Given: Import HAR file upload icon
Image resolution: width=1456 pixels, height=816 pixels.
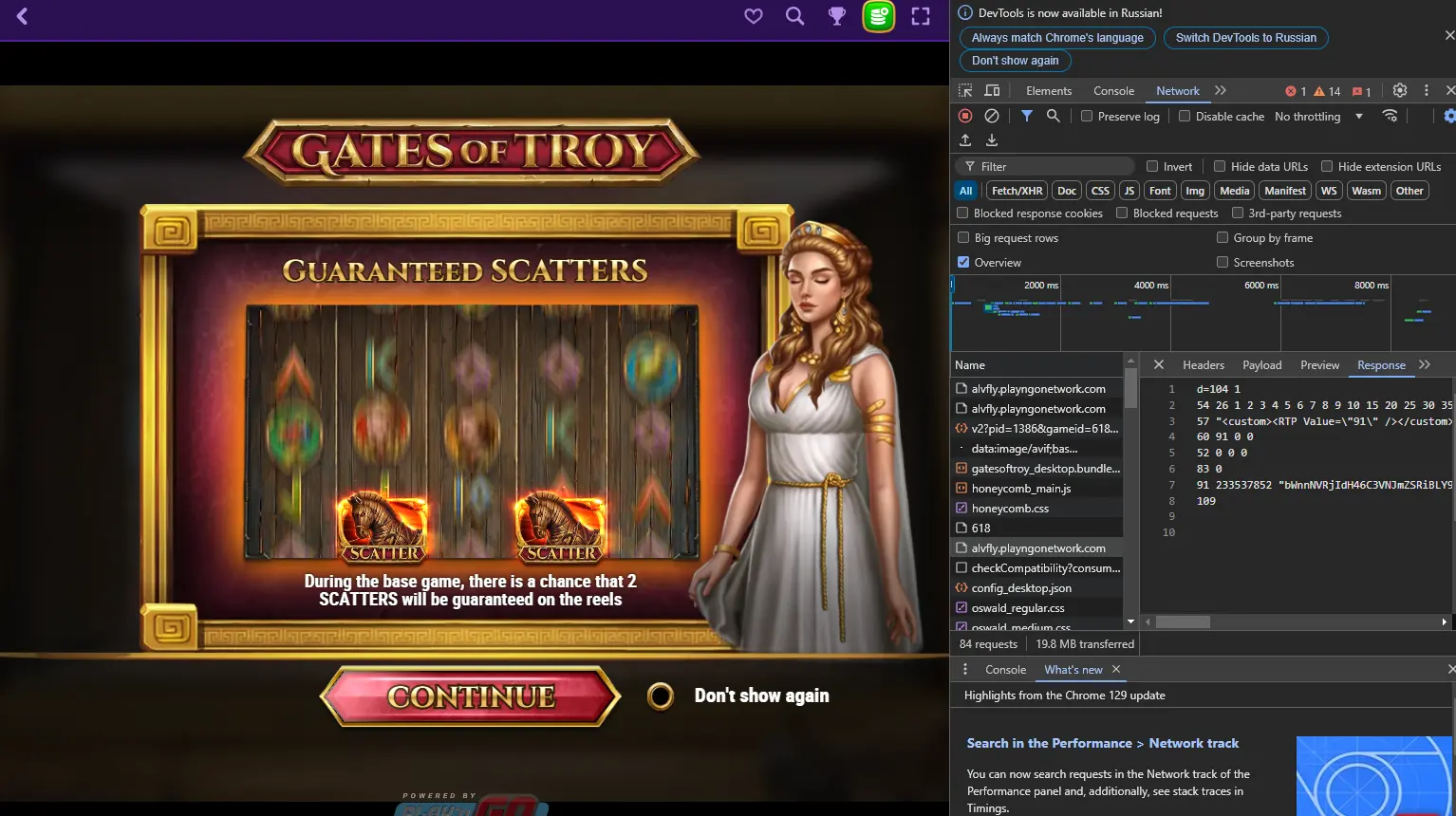Looking at the screenshot, I should pos(965,140).
